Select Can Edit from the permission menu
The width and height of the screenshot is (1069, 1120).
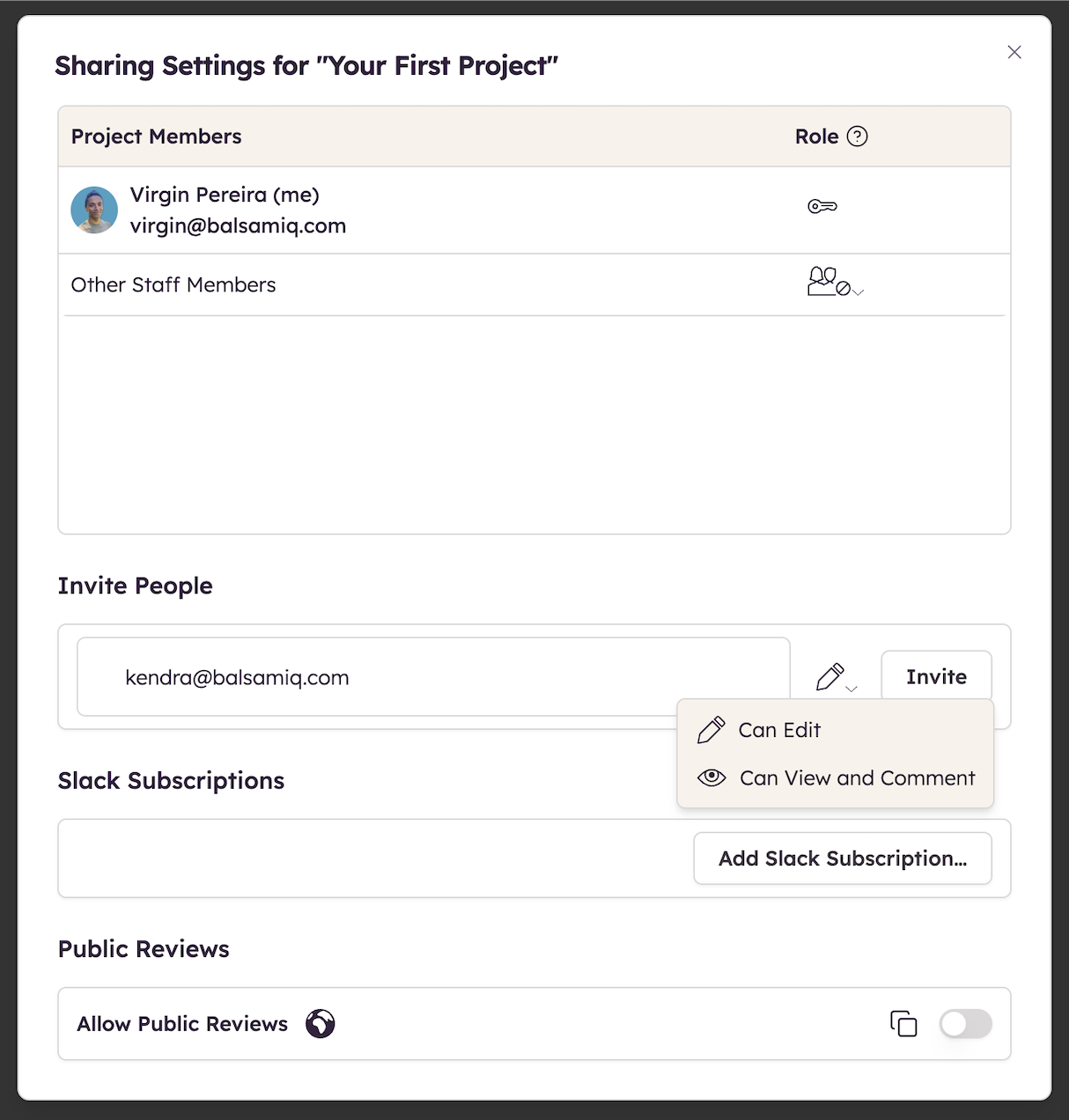click(x=779, y=729)
